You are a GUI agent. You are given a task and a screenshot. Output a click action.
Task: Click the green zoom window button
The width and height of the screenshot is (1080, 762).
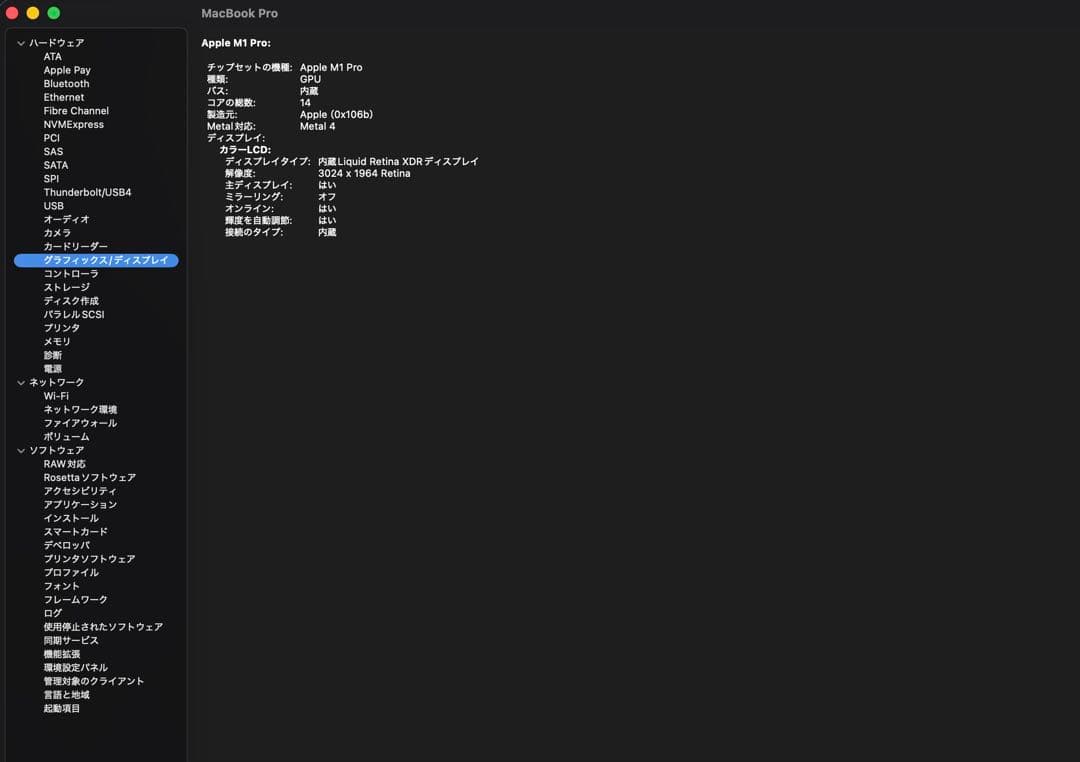click(x=54, y=13)
